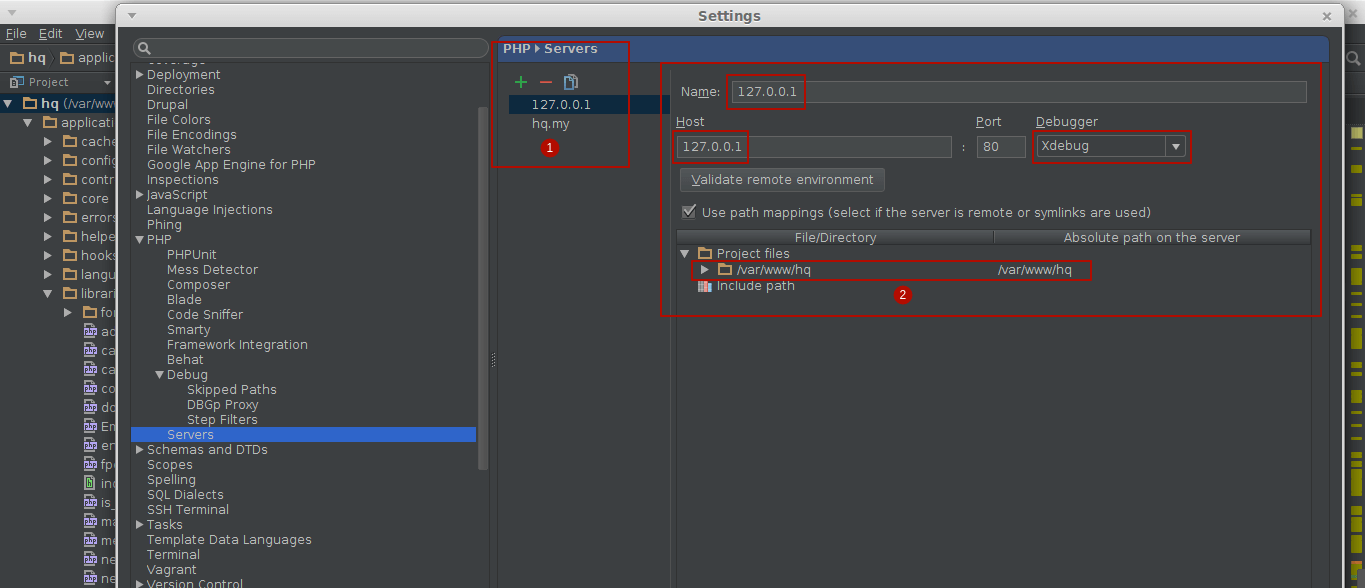Image resolution: width=1365 pixels, height=588 pixels.
Task: Select Code Sniffer in the settings tree
Action: tap(205, 315)
